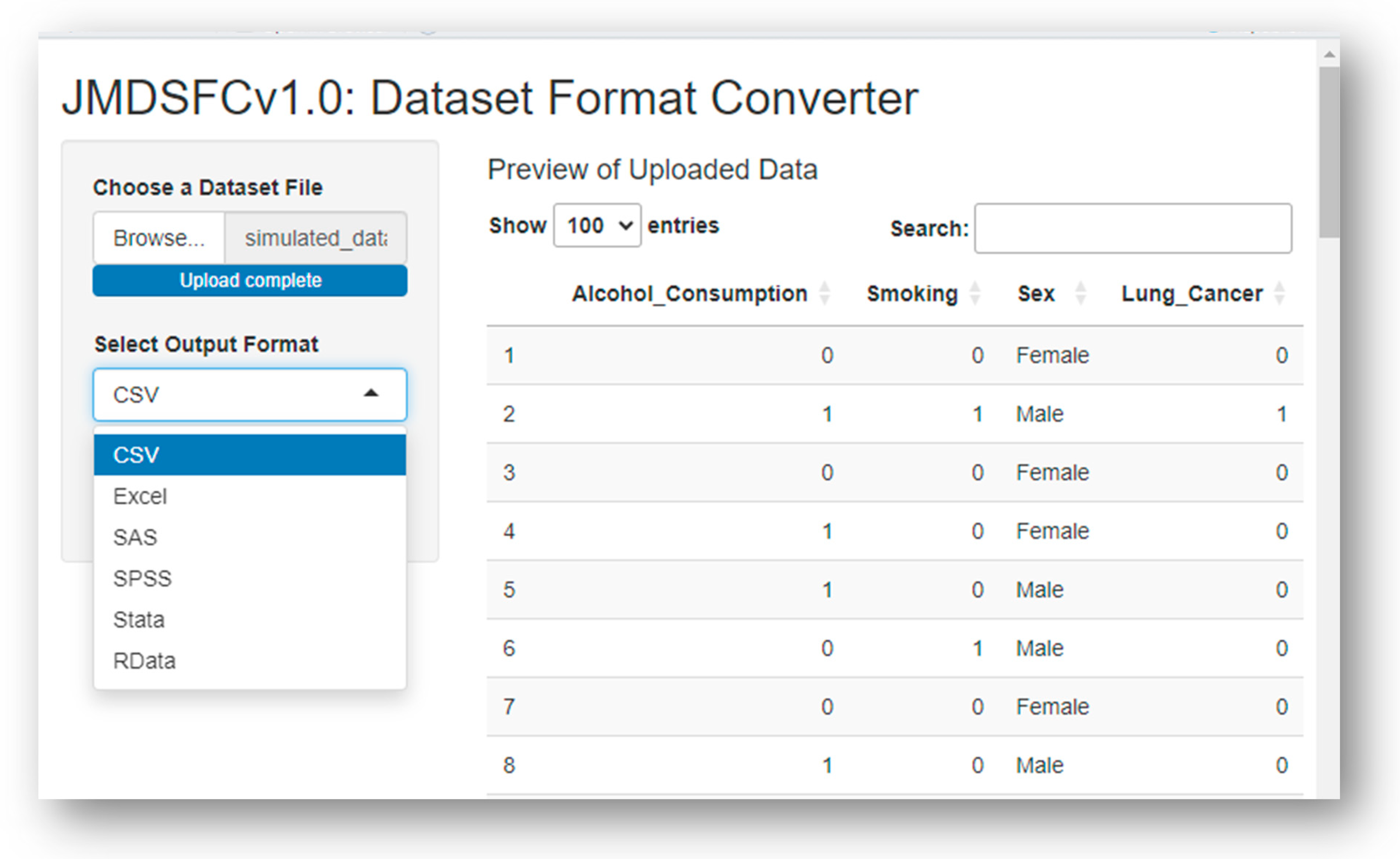Sort by Alcohol_Consumption column arrows
The width and height of the screenshot is (1400, 859).
(824, 293)
